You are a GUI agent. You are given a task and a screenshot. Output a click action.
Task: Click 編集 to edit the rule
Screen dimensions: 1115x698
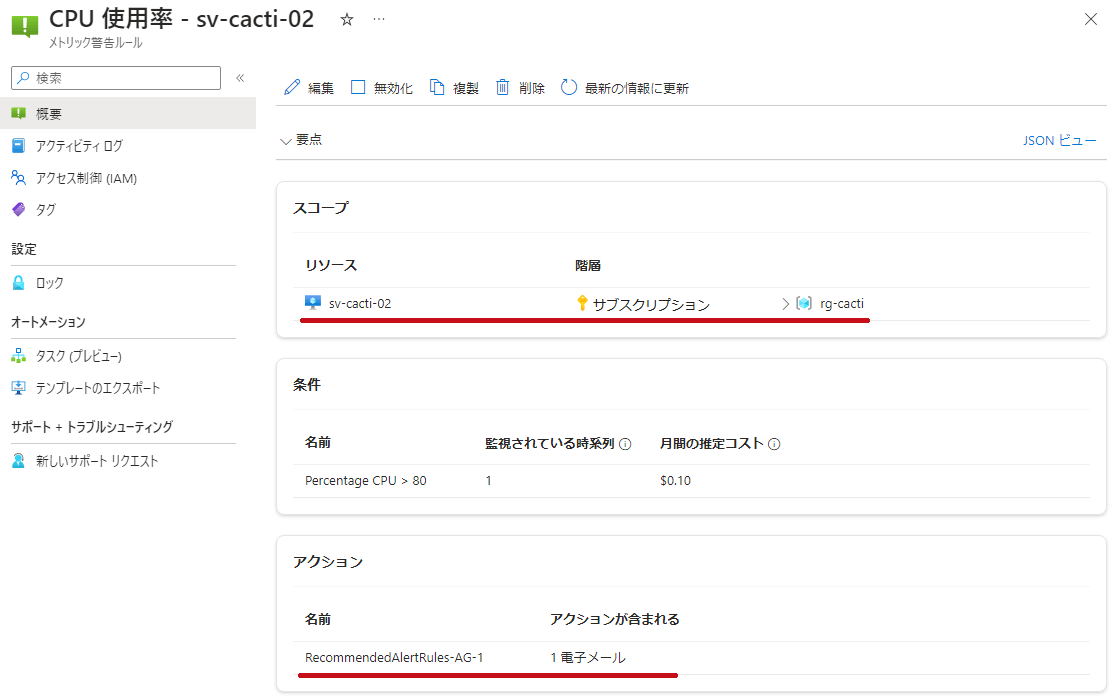point(321,88)
